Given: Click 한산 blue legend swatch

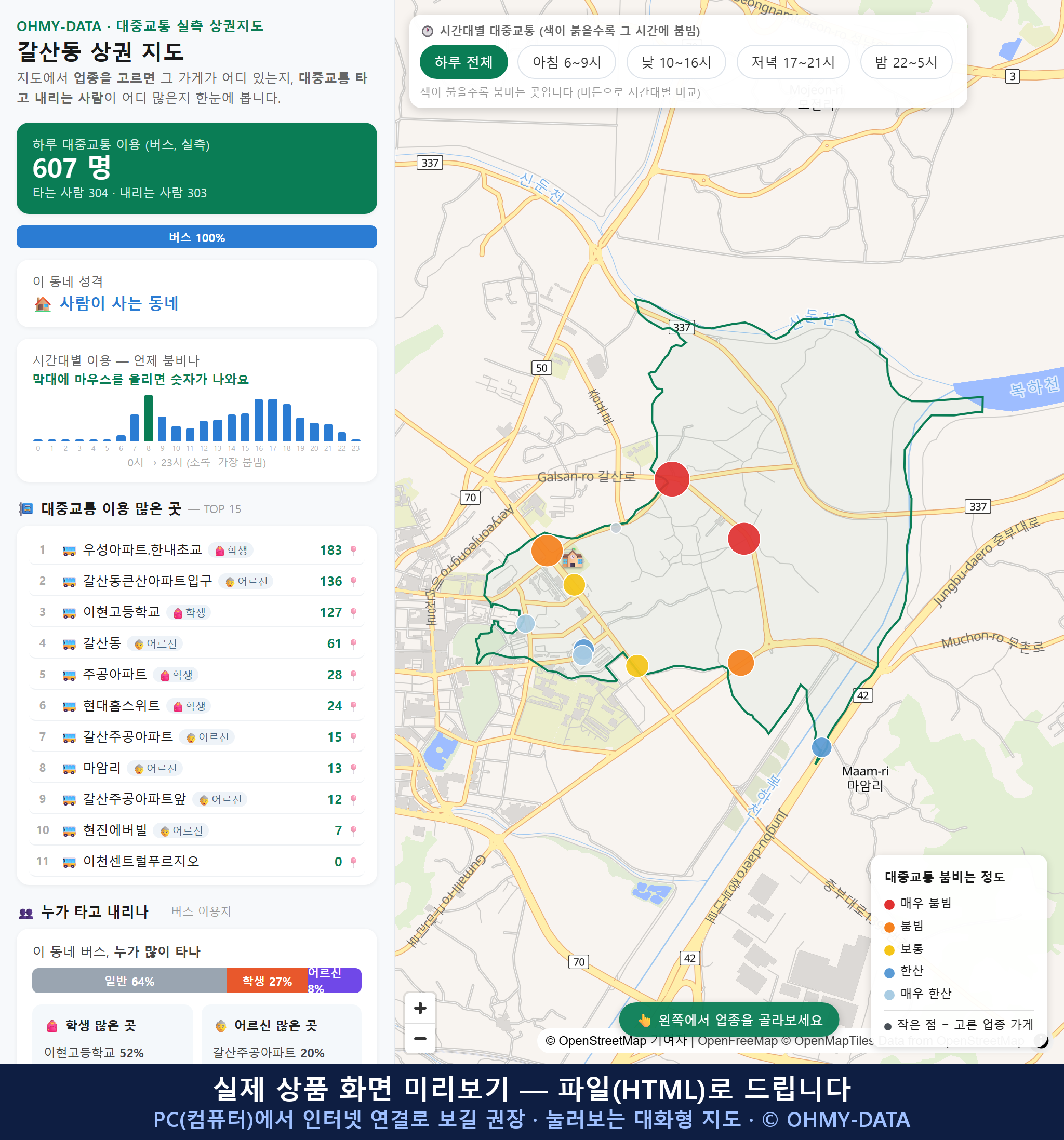Looking at the screenshot, I should tap(889, 973).
